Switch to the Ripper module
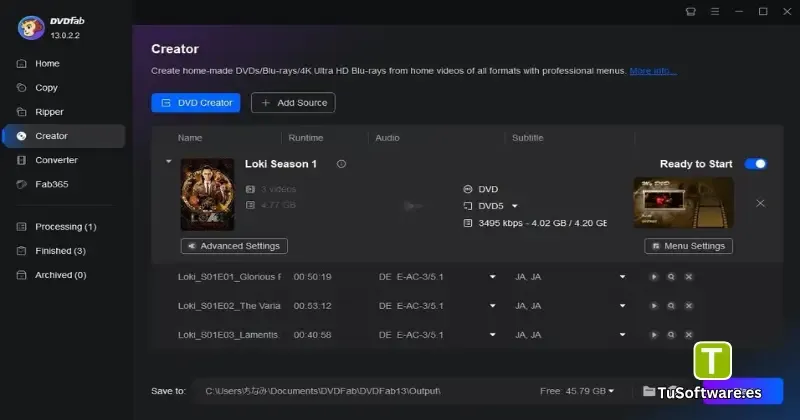Image resolution: width=800 pixels, height=420 pixels. pyautogui.click(x=49, y=112)
